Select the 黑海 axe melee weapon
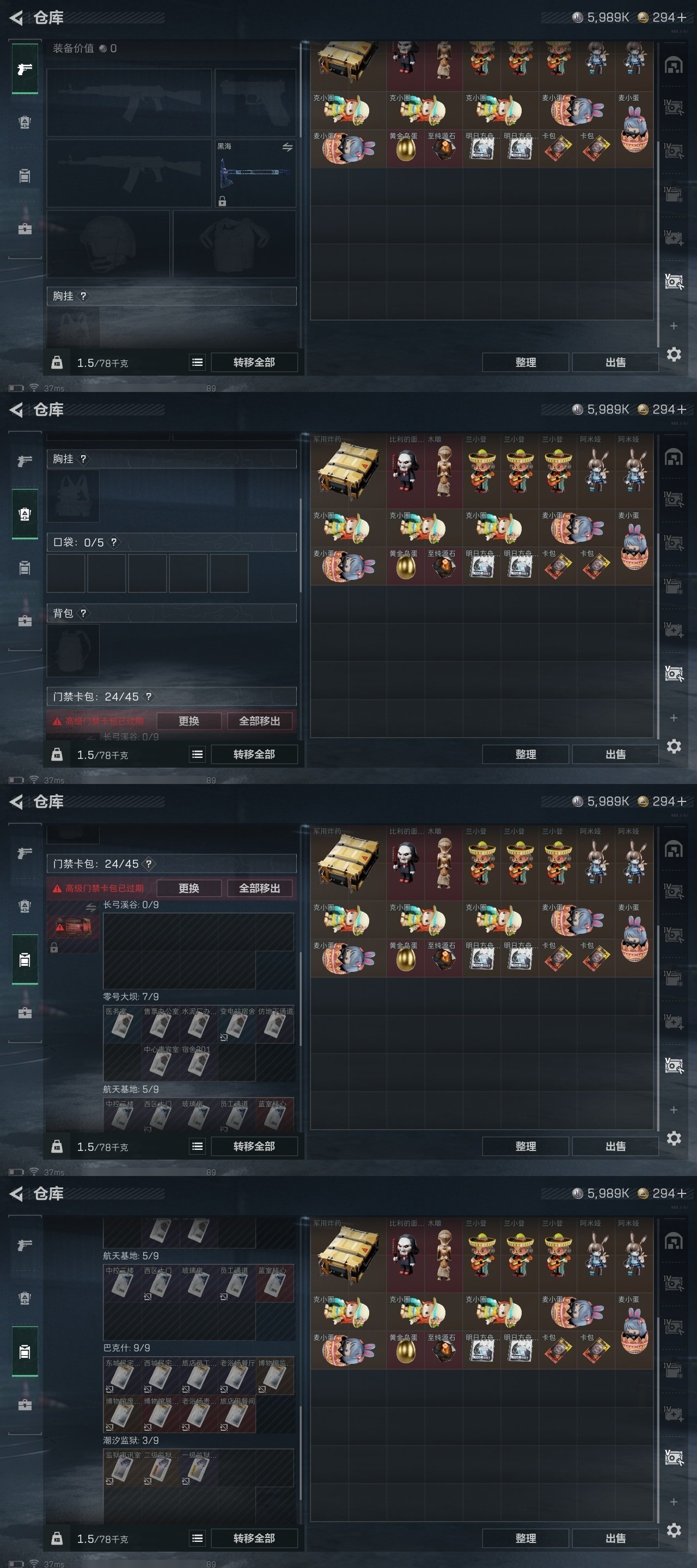Viewport: 697px width, 1568px height. click(256, 174)
